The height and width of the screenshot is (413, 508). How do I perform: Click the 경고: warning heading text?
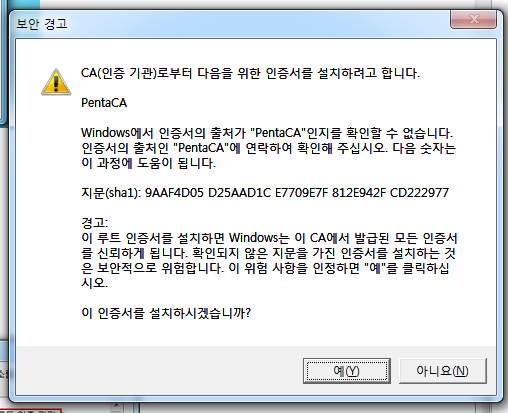(94, 223)
